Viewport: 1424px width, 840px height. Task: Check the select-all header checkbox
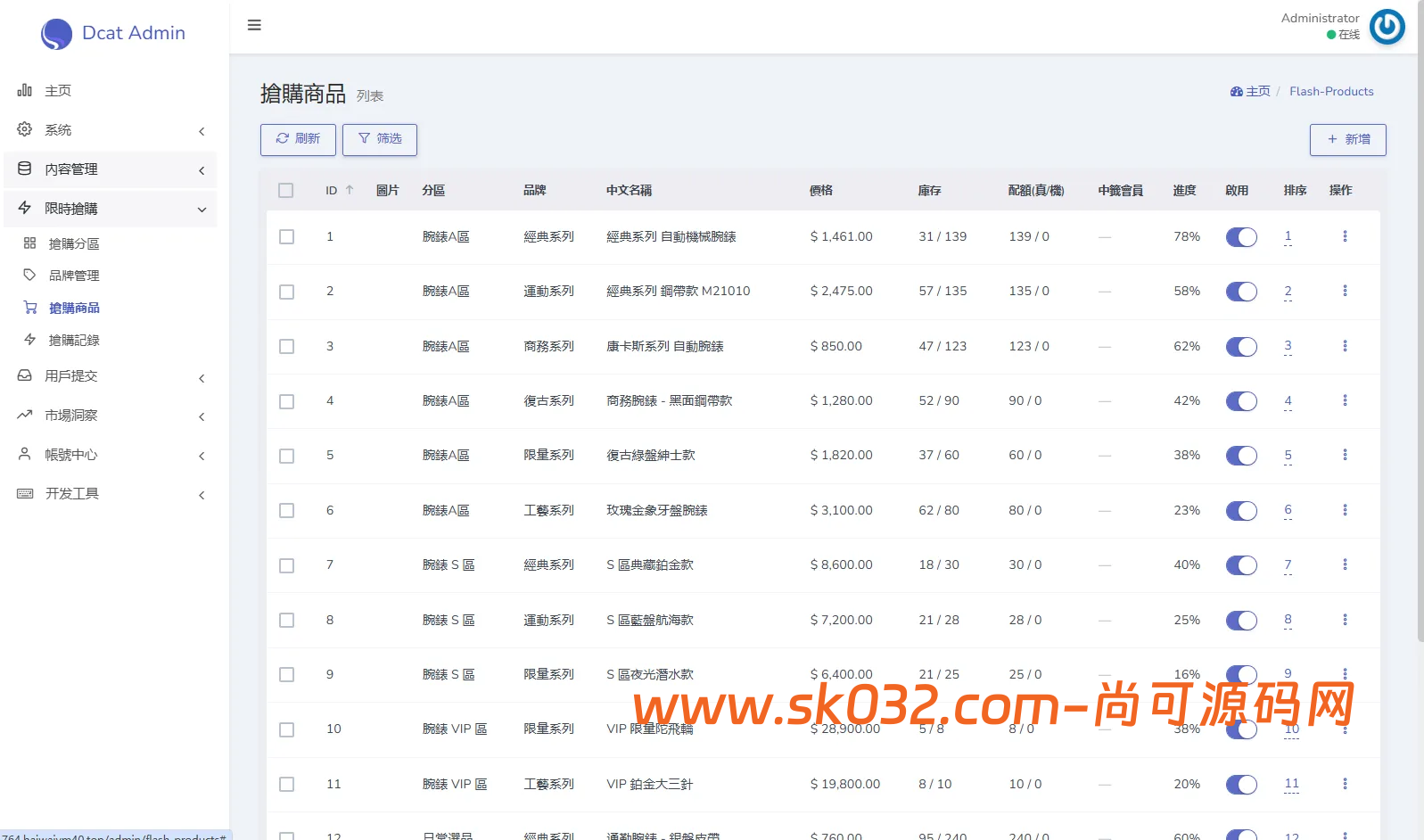tap(285, 190)
